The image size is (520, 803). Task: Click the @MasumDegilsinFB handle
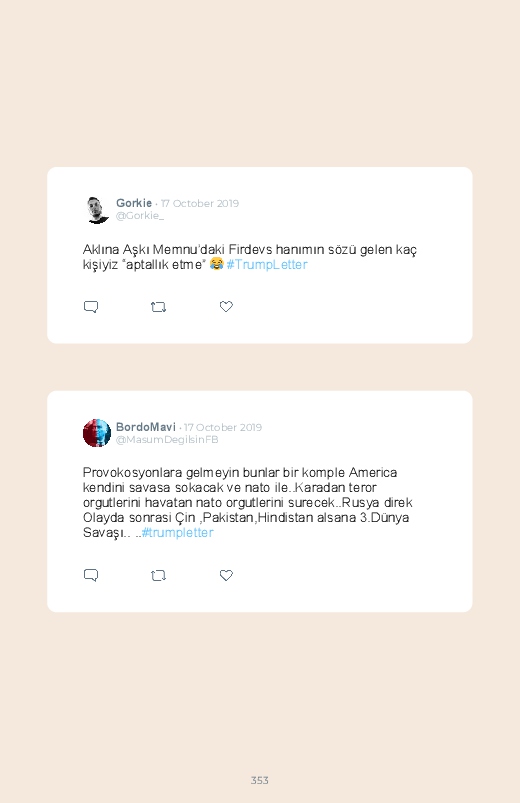(x=167, y=439)
